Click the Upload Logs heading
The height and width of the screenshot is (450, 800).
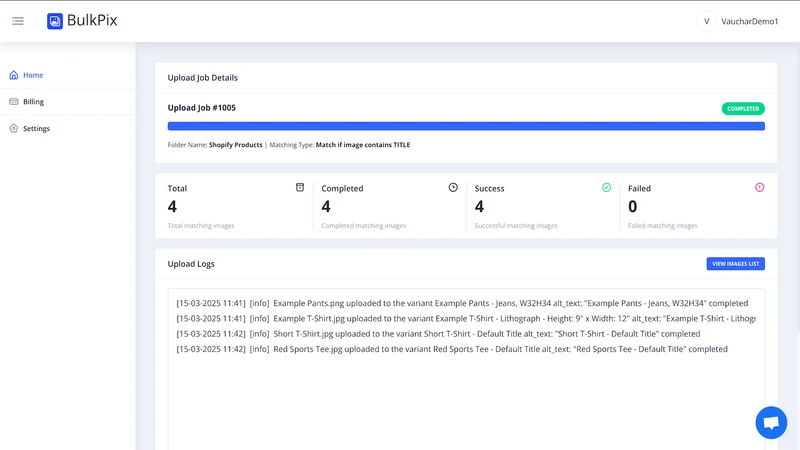[x=191, y=264]
